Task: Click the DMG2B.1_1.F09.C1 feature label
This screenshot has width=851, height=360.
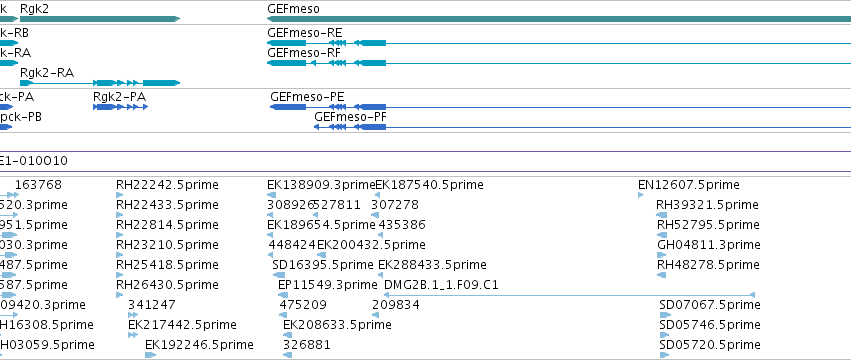Action: pos(441,285)
